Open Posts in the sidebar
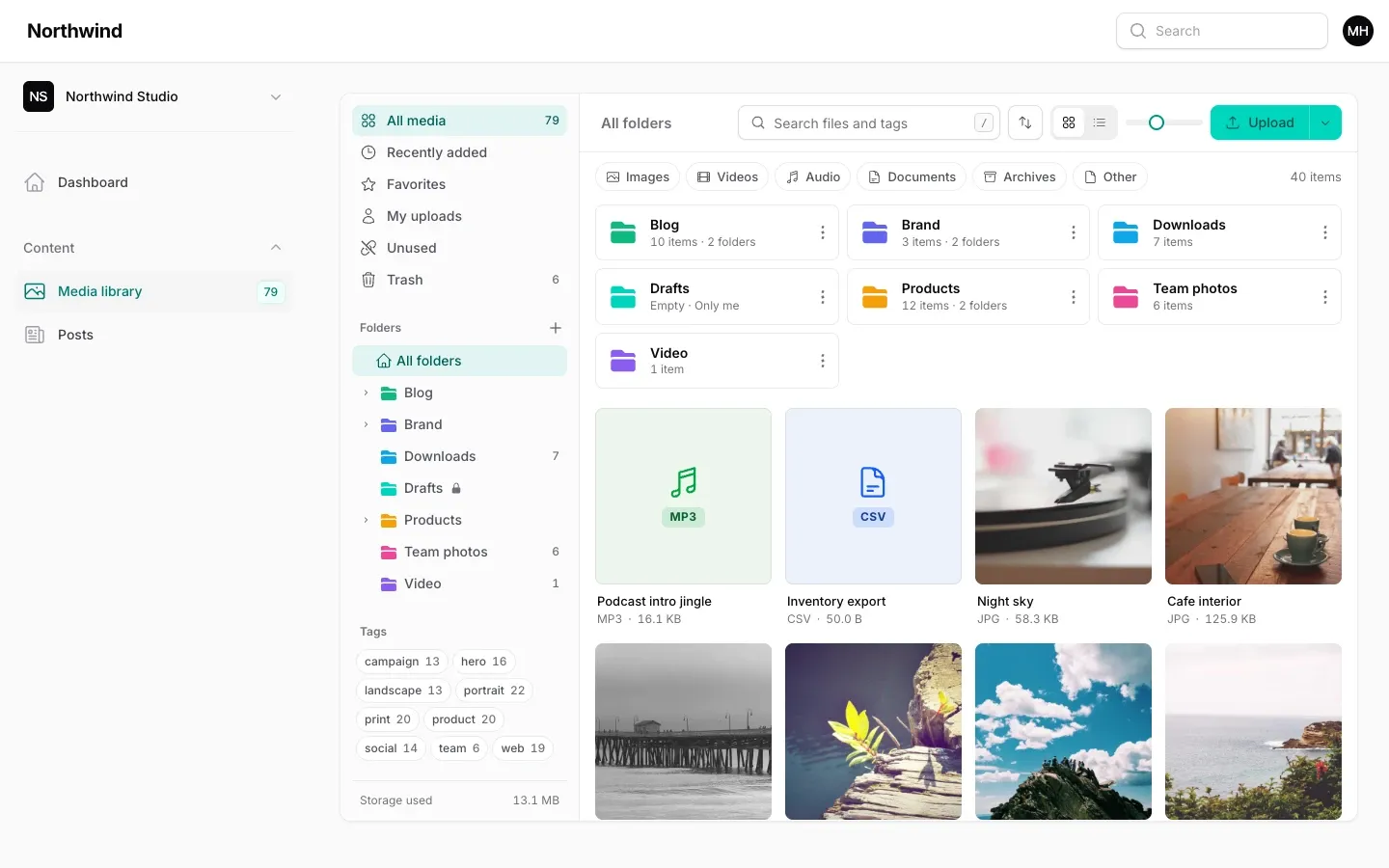1389x868 pixels. click(x=154, y=335)
